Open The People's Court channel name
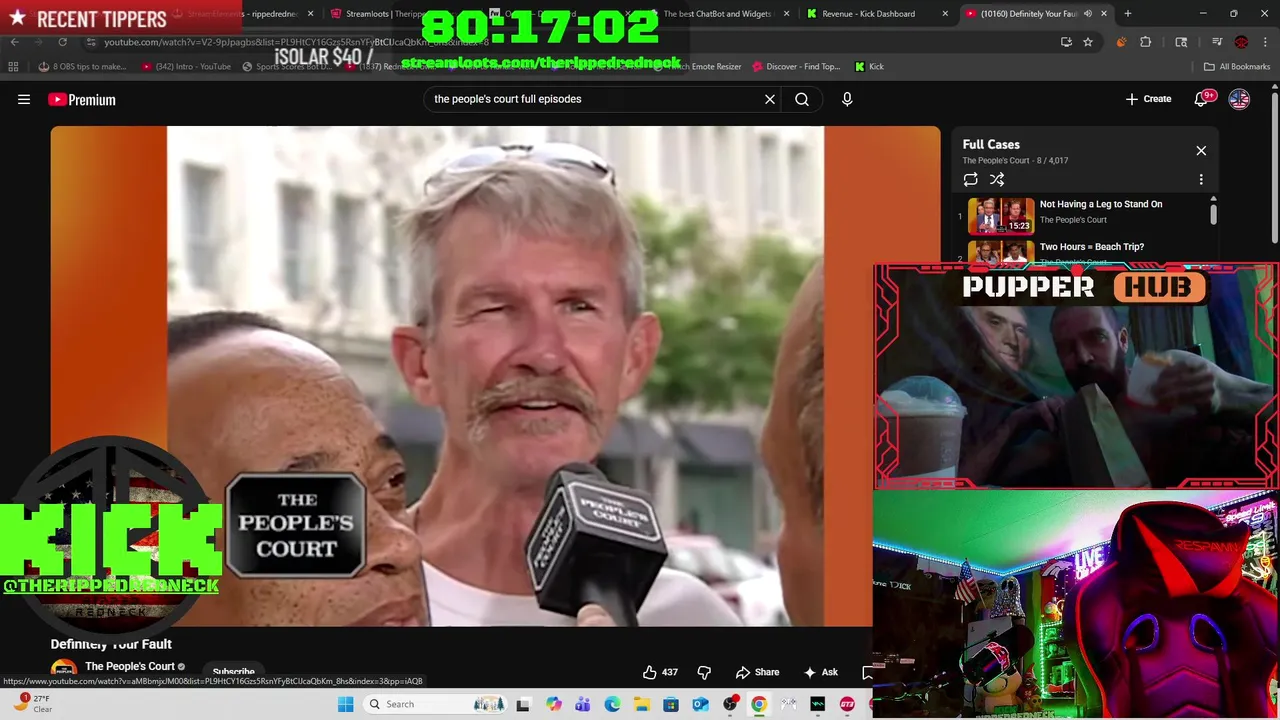 130,666
